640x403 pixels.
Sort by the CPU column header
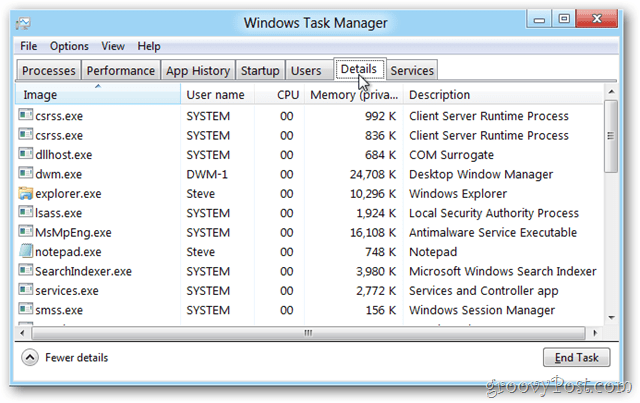(280, 95)
